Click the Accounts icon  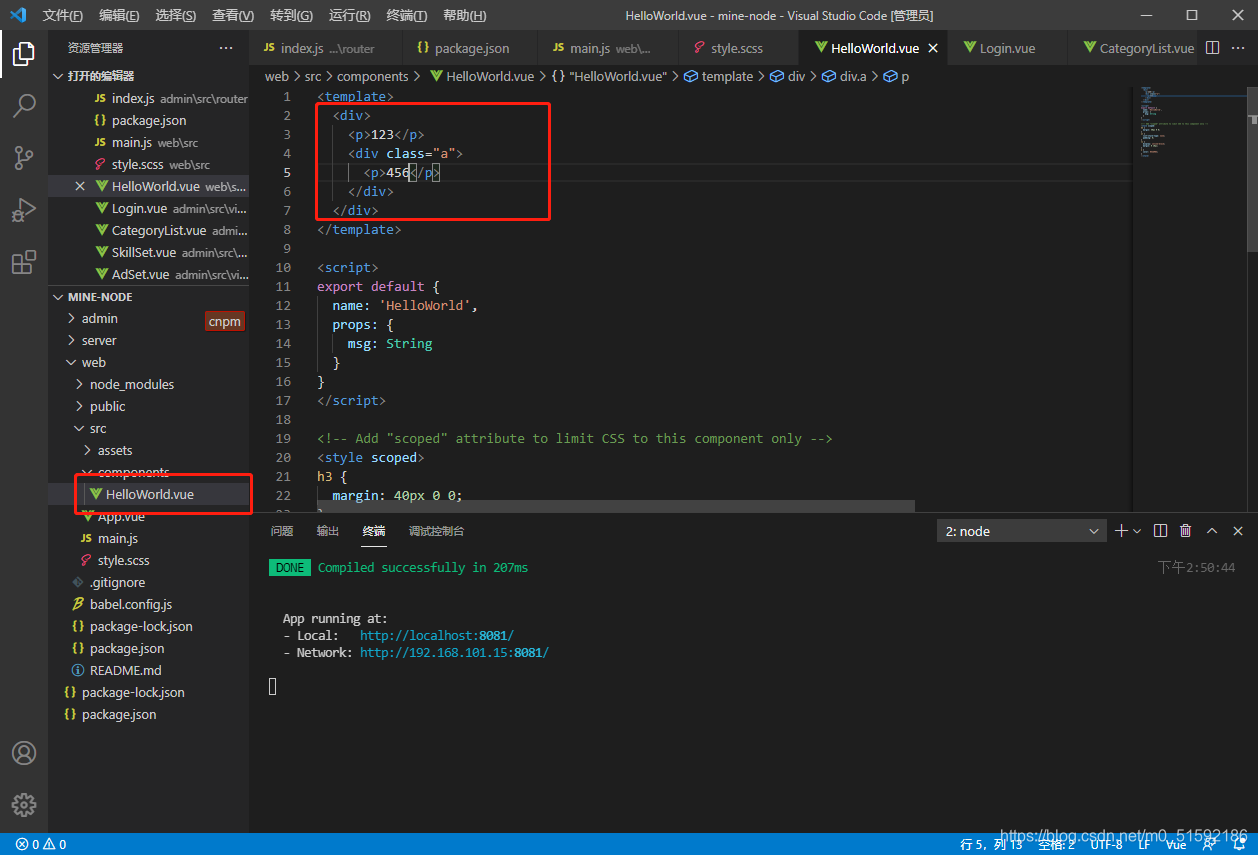tap(24, 753)
